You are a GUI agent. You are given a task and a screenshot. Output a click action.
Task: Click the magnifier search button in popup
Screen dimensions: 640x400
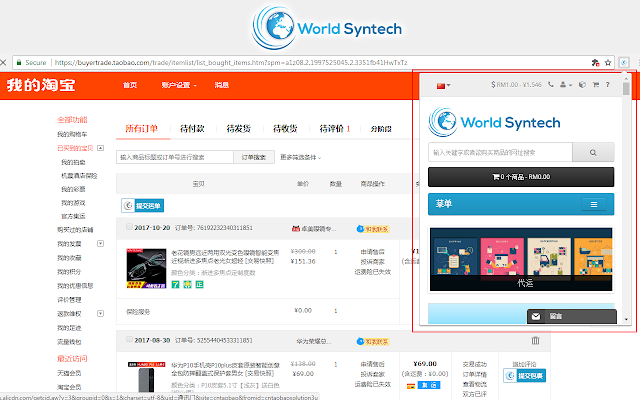pos(593,152)
